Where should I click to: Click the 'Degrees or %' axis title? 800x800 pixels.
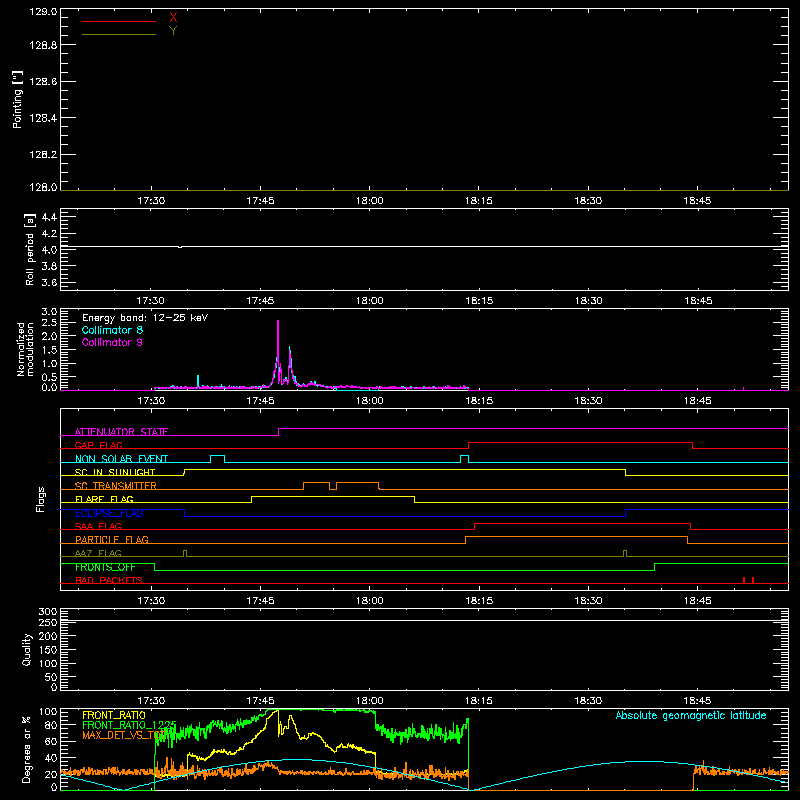[27, 749]
